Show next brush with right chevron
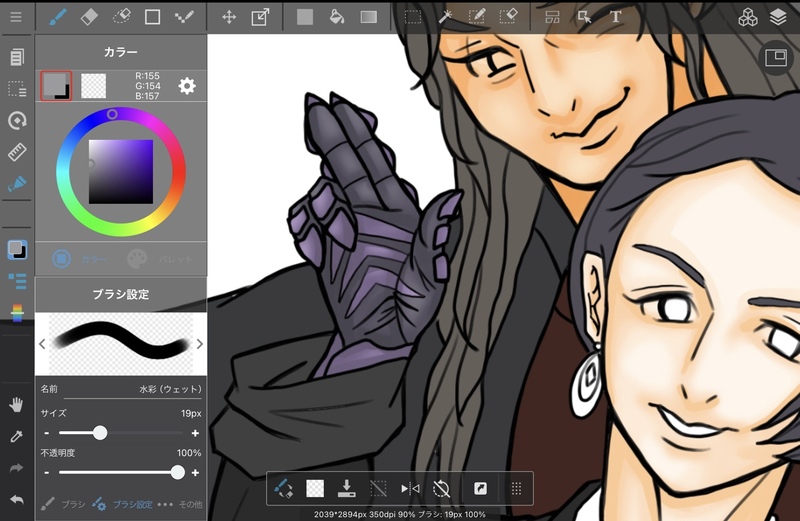This screenshot has width=800, height=521. [199, 344]
